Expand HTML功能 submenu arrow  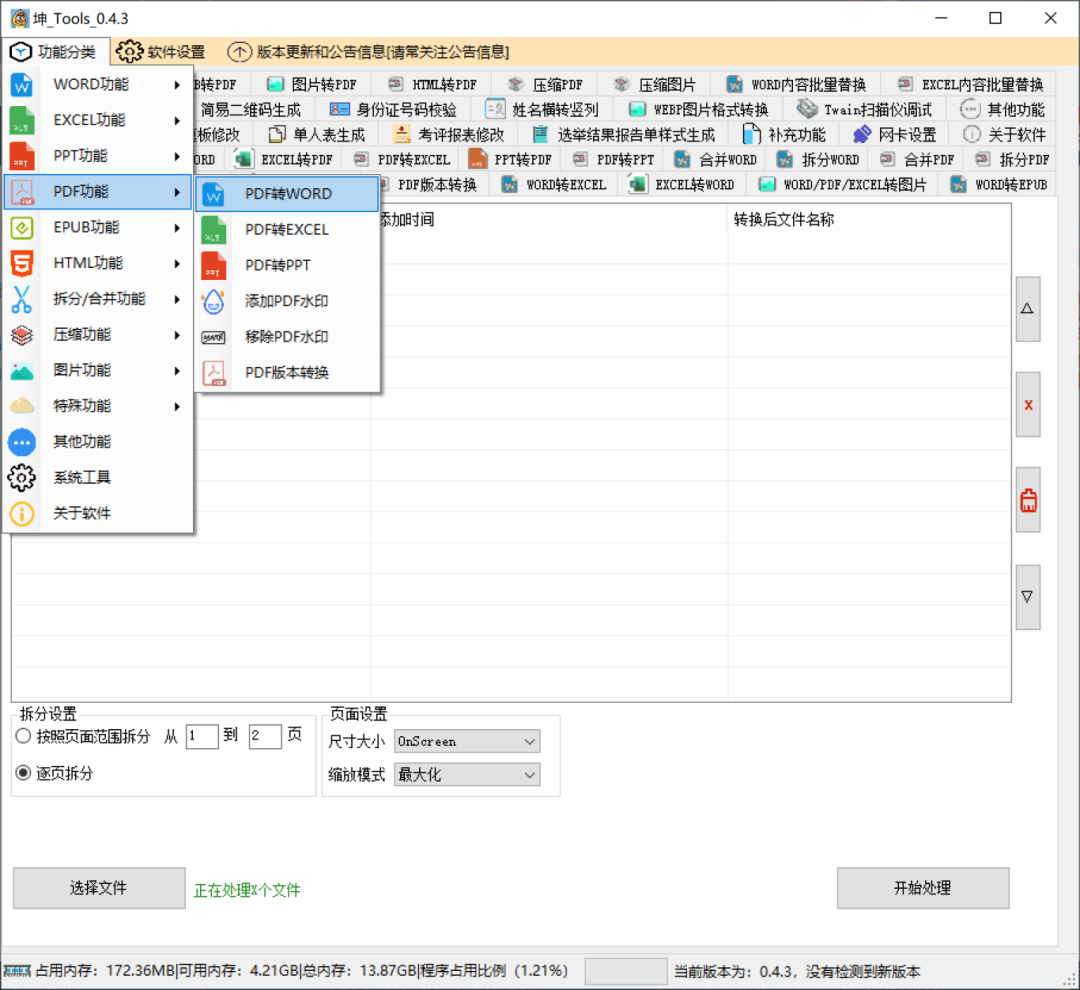[x=177, y=264]
